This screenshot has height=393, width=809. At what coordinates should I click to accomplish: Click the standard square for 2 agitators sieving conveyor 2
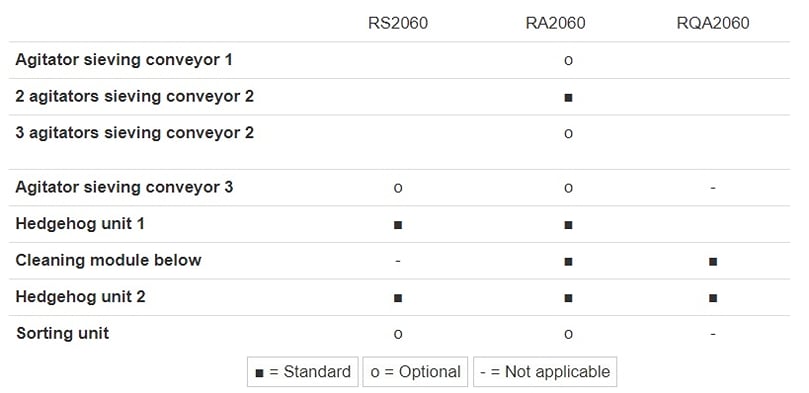[x=568, y=97]
